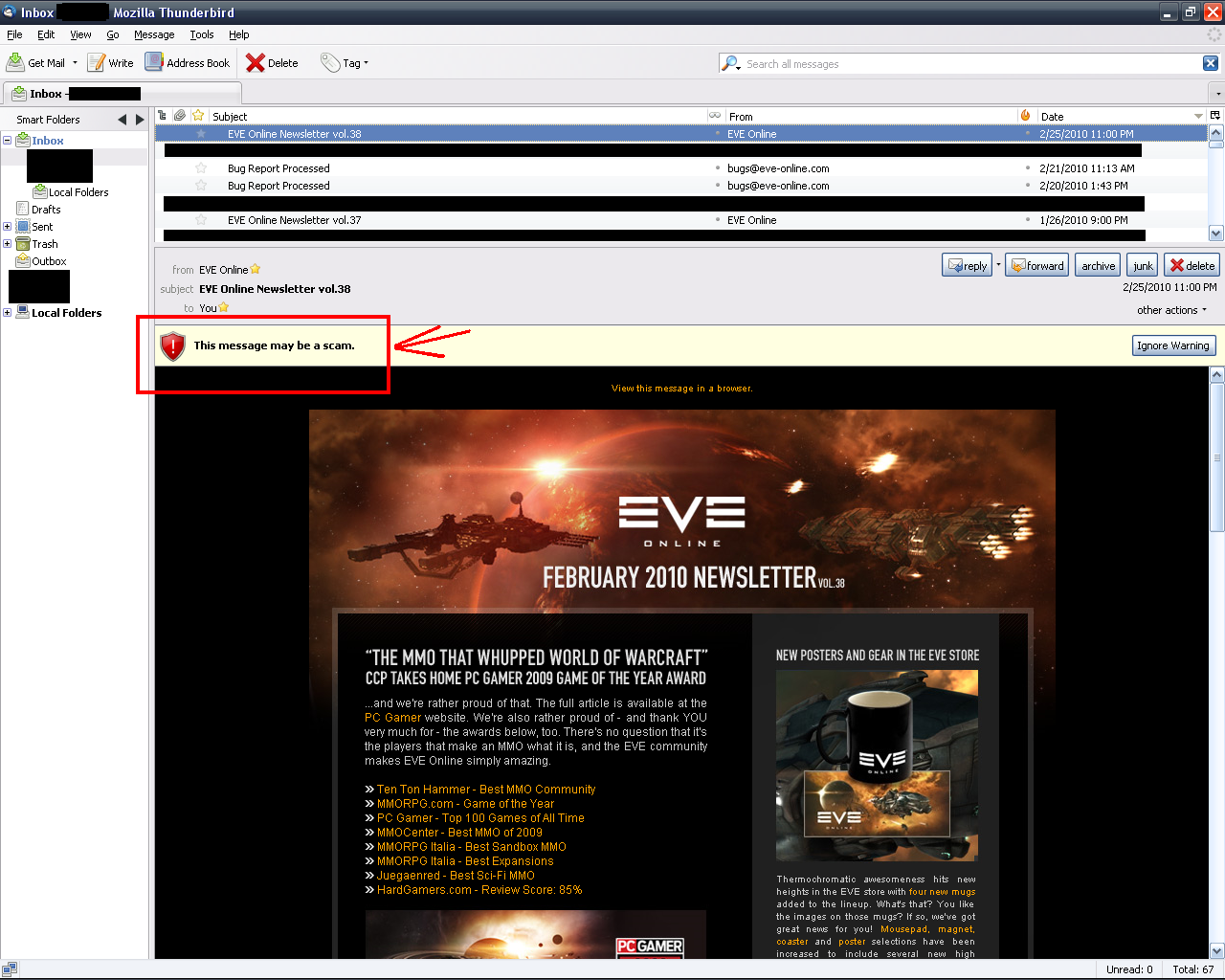Open the Message menu
Viewport: 1225px width, 980px height.
154,34
